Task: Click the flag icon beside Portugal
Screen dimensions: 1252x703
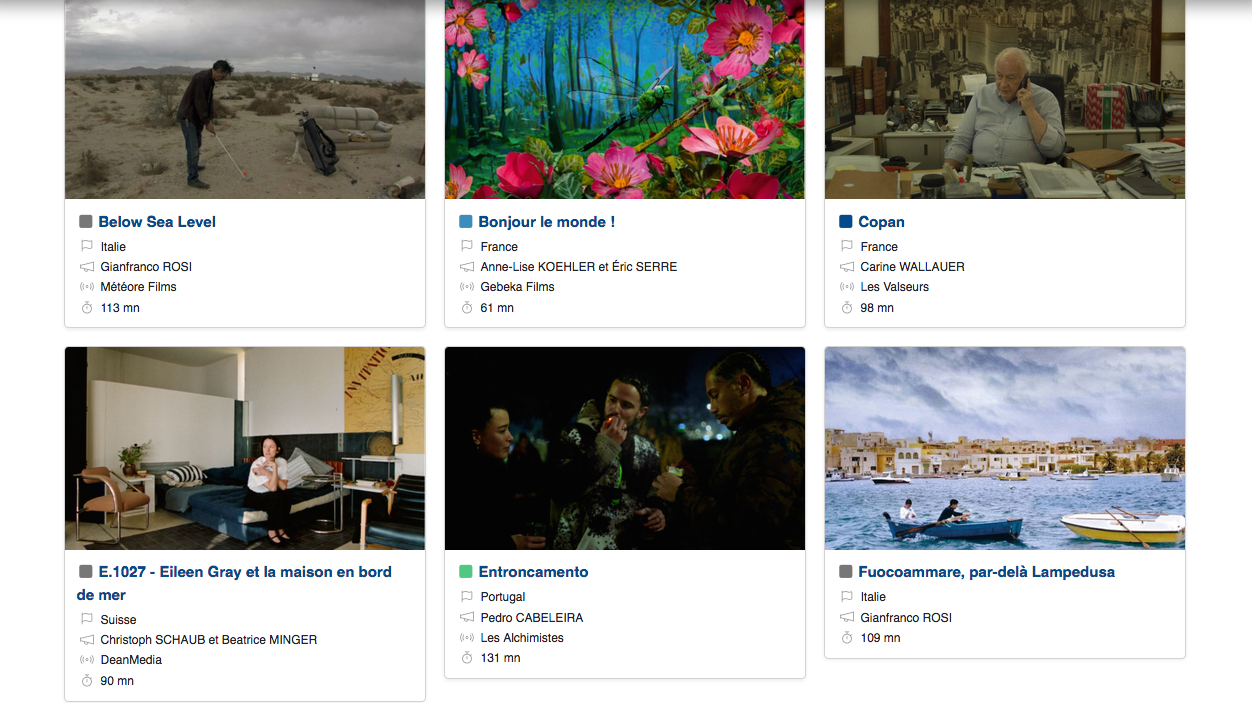Action: pos(467,597)
